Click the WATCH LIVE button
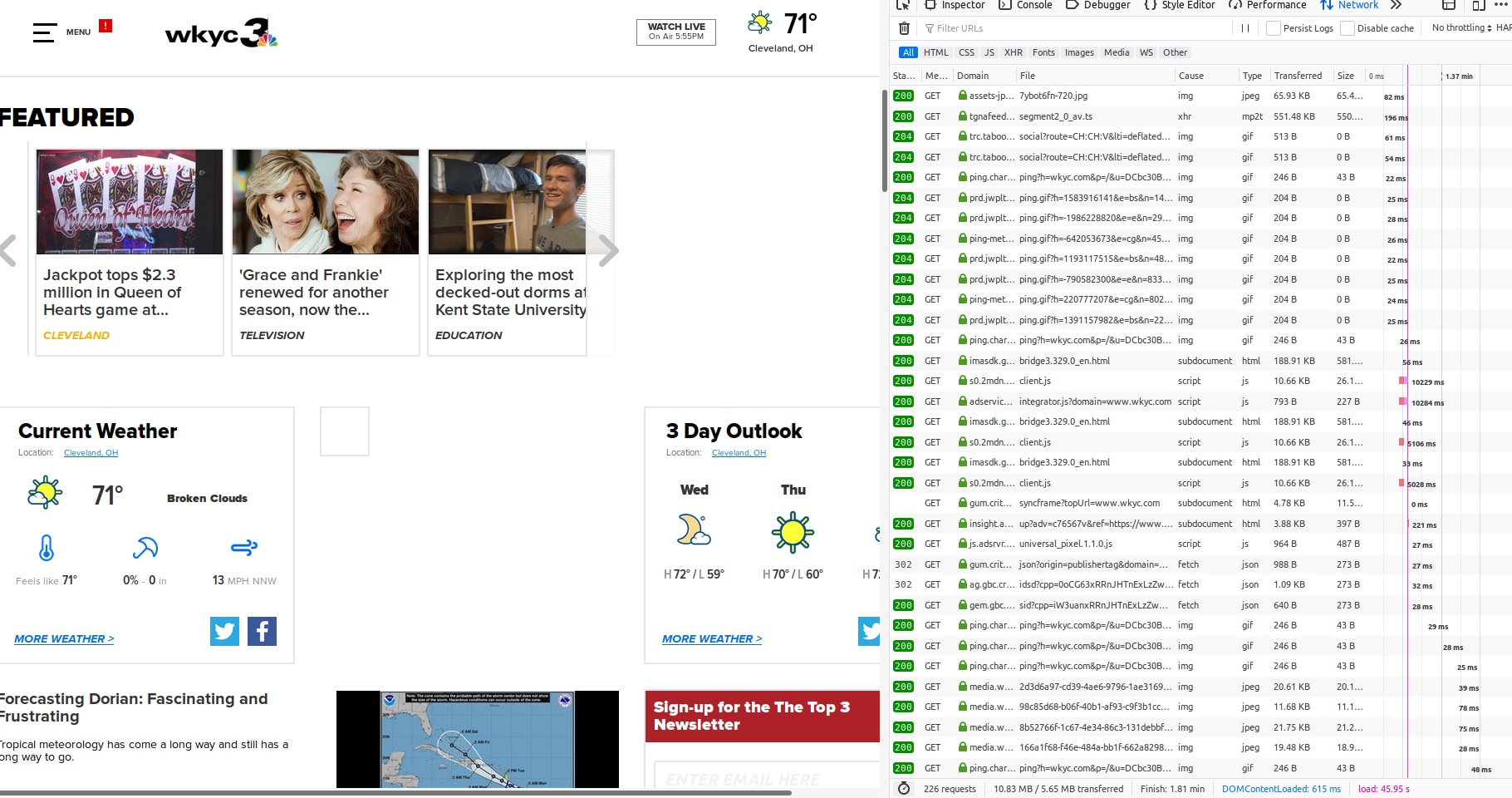This screenshot has width=1512, height=798. [x=676, y=32]
